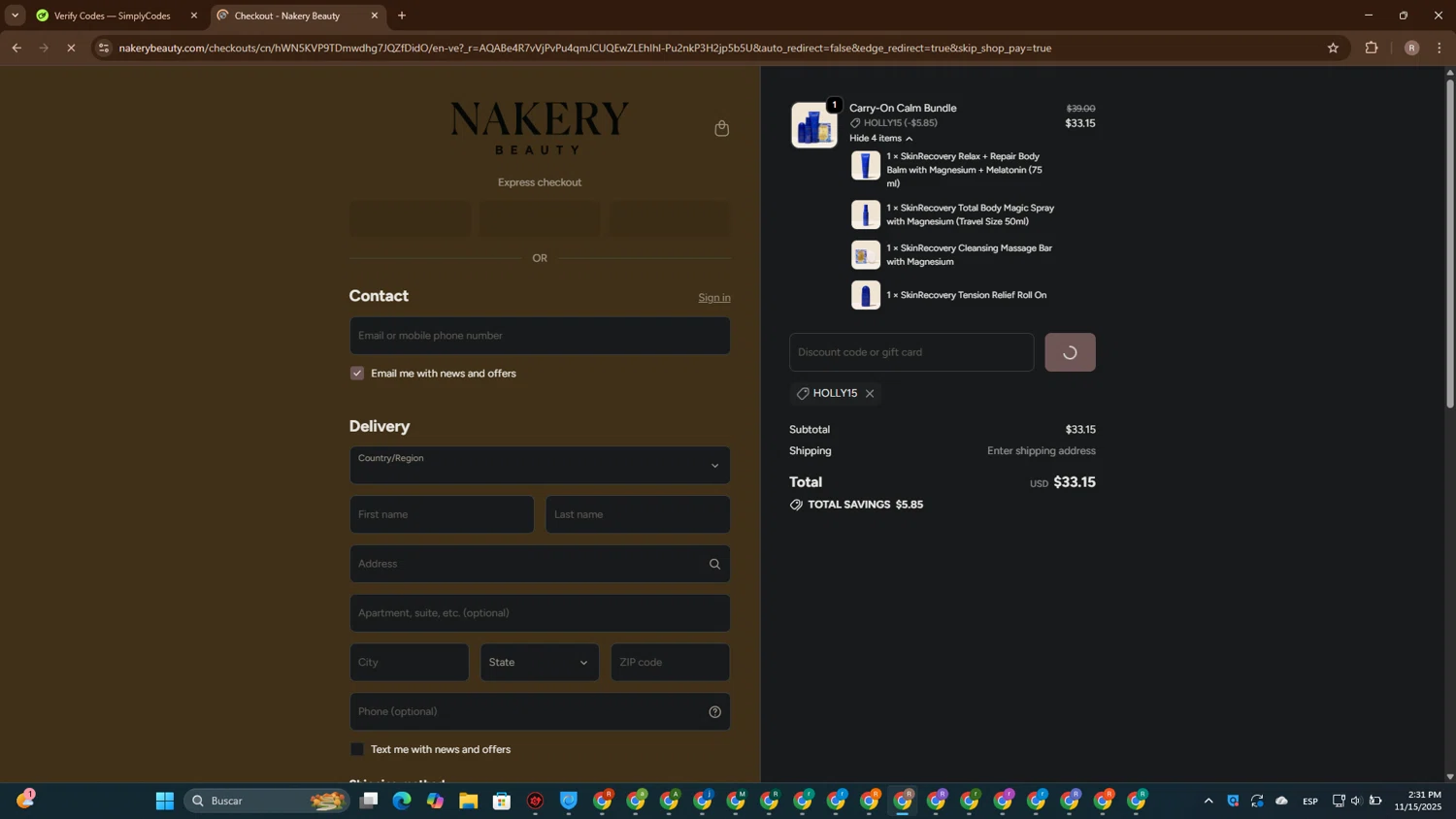Remove the HOLLY15 discount code tag

[x=870, y=393]
